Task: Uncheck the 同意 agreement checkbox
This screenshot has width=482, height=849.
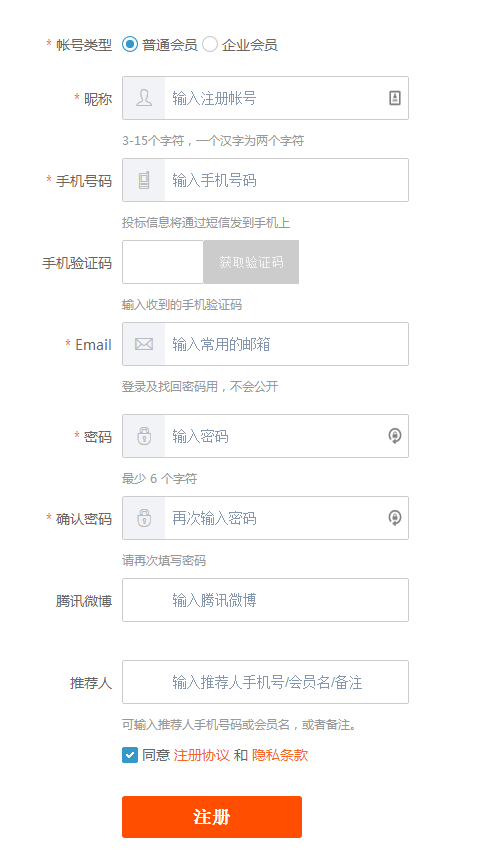Action: pyautogui.click(x=130, y=755)
